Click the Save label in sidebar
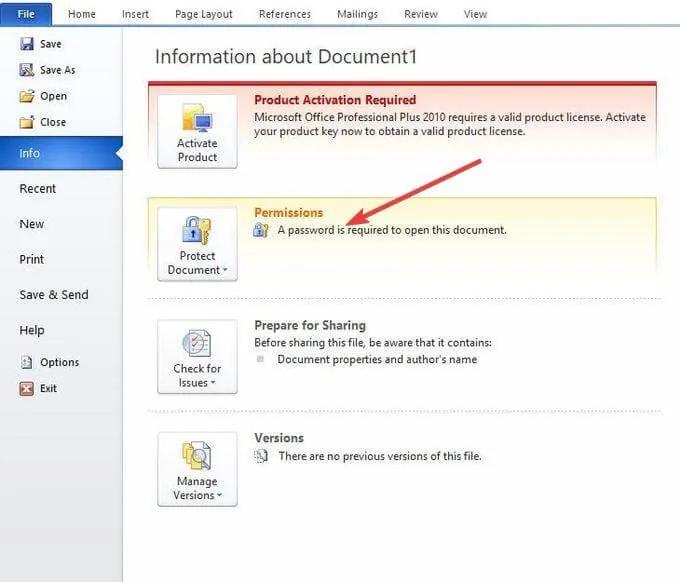The image size is (680, 582). 51,44
